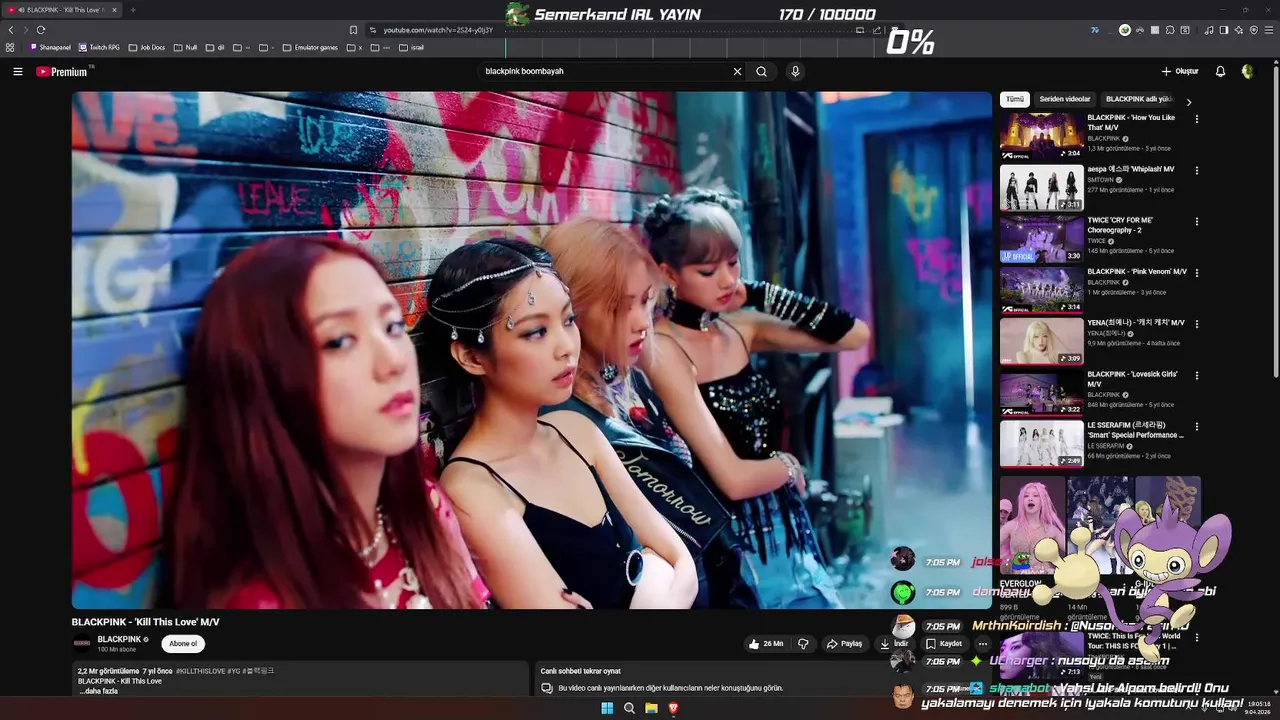Select the 'BLACKPINK adlı yük...' filter chip

[1138, 99]
